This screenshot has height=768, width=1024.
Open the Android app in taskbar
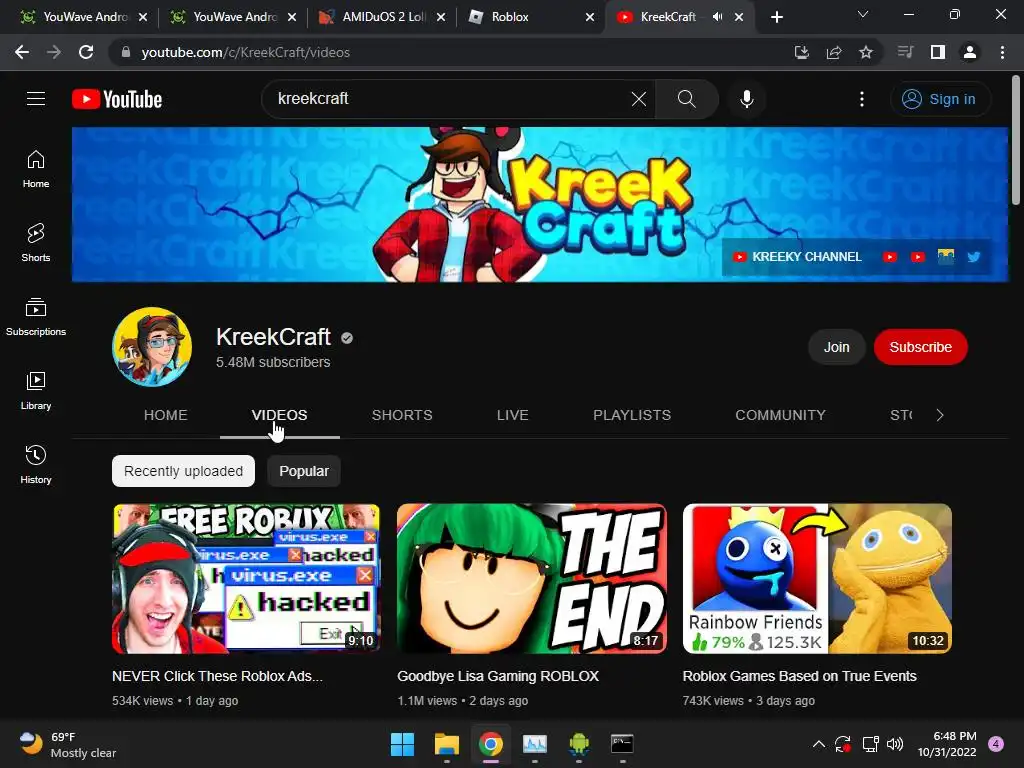point(579,744)
